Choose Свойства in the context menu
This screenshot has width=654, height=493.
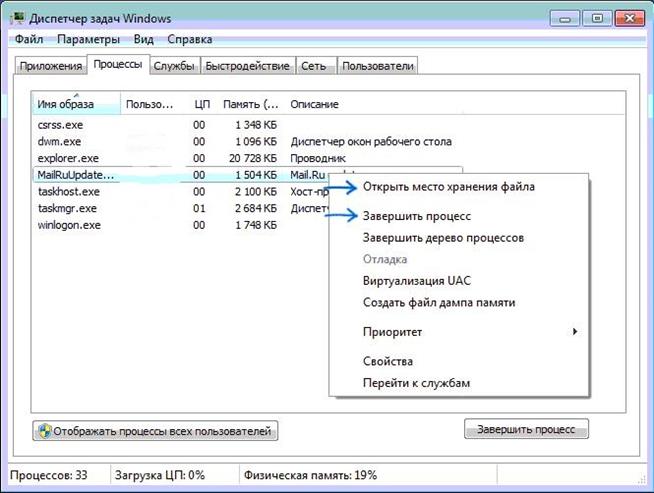388,361
